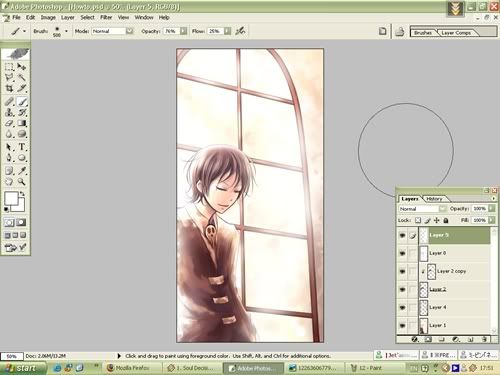Click Add layer style icon in Layers panel

[414, 339]
